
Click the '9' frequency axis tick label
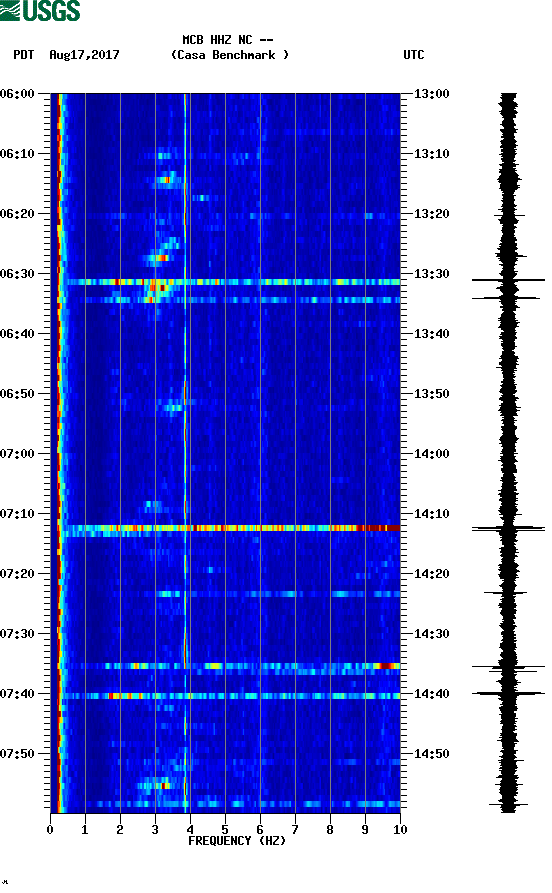coord(365,830)
